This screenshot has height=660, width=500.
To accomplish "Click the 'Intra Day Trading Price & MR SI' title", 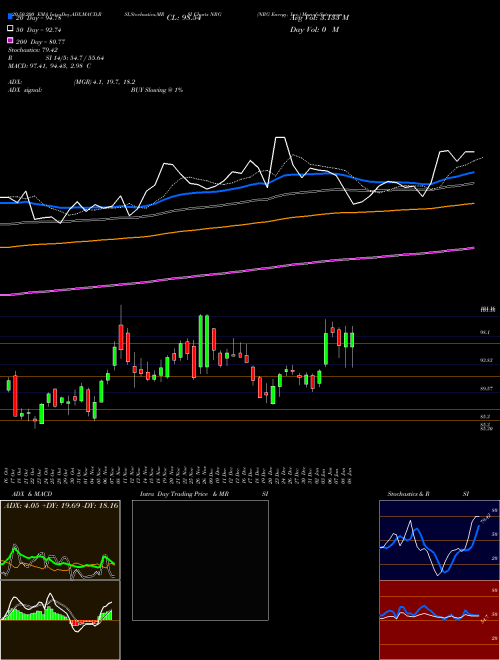I will [x=204, y=494].
